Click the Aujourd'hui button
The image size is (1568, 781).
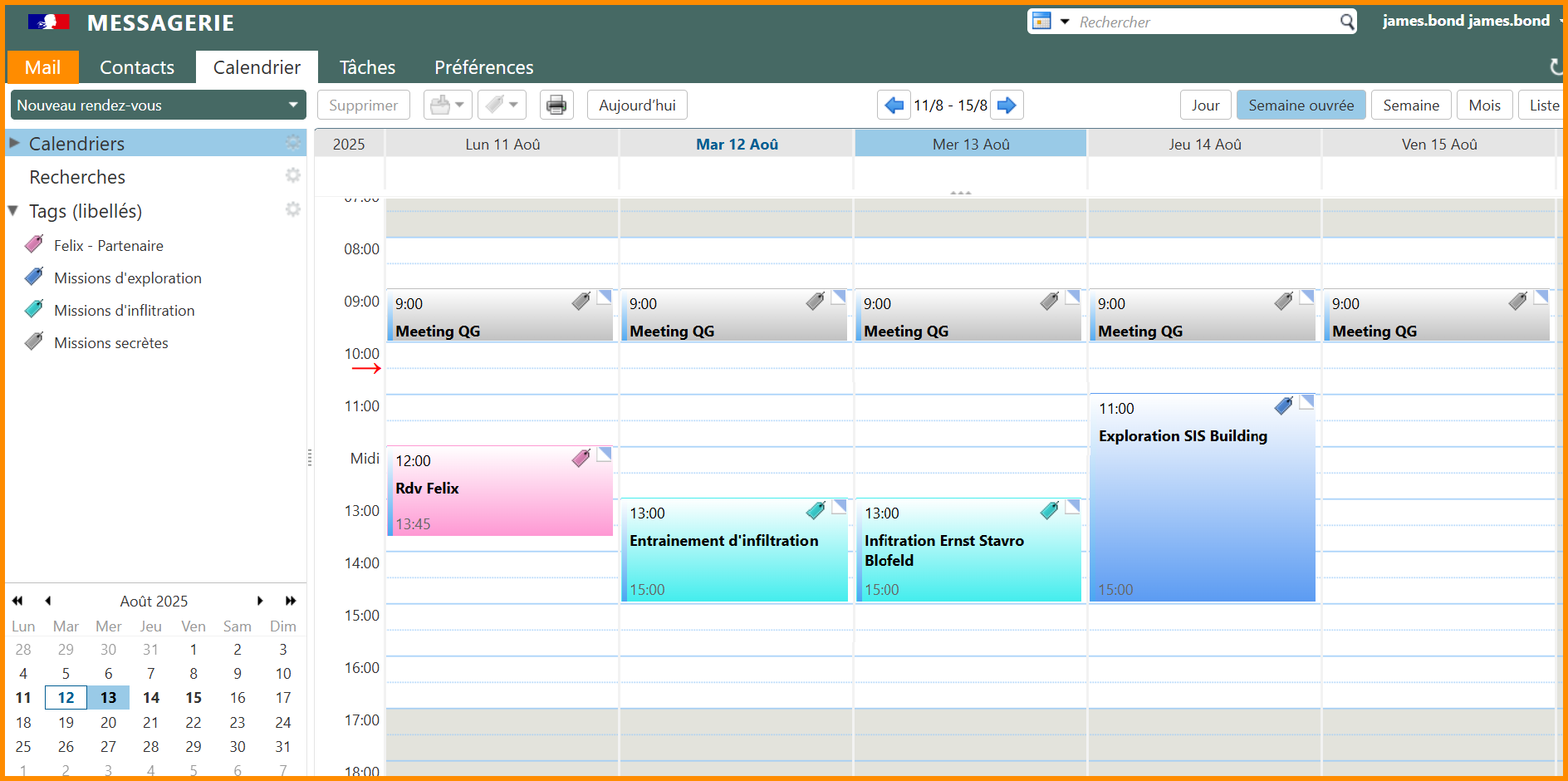[x=637, y=106]
